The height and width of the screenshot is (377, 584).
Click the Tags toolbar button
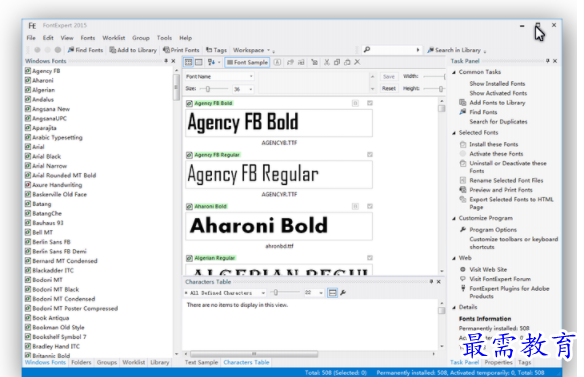(x=216, y=50)
